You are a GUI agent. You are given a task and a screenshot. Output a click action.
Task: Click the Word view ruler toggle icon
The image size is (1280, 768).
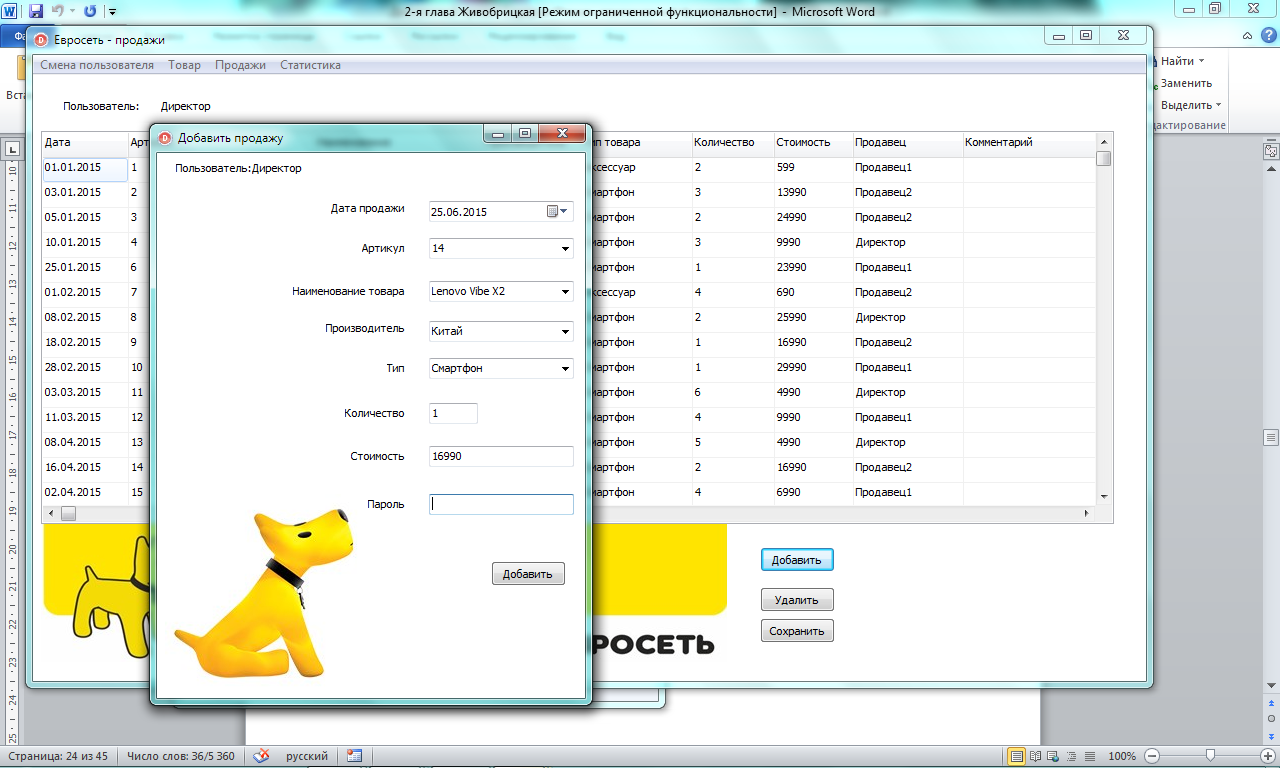[1271, 150]
